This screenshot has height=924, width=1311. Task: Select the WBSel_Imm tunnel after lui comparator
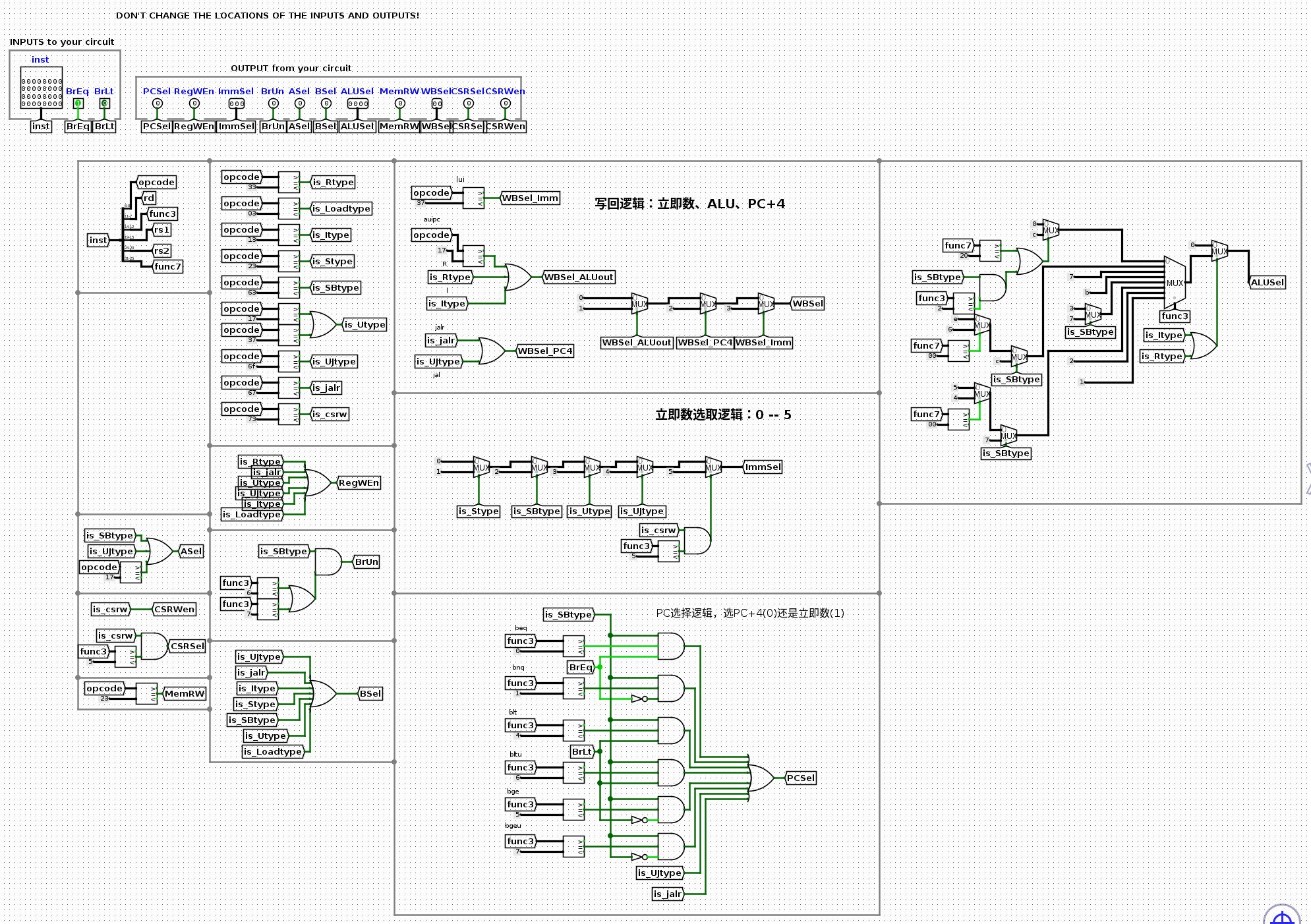(529, 198)
